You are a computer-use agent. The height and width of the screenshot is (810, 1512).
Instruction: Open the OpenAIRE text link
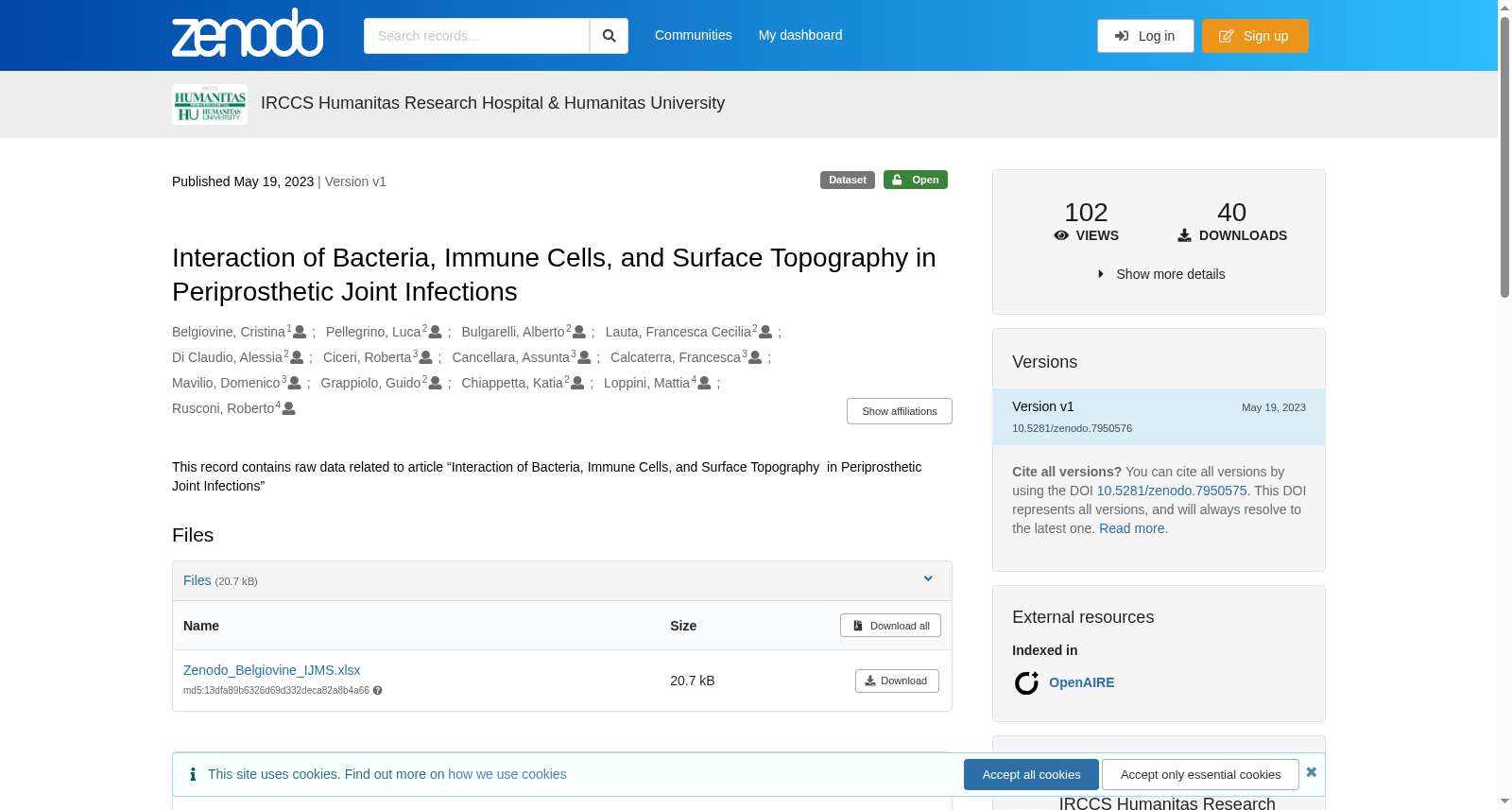1082,682
